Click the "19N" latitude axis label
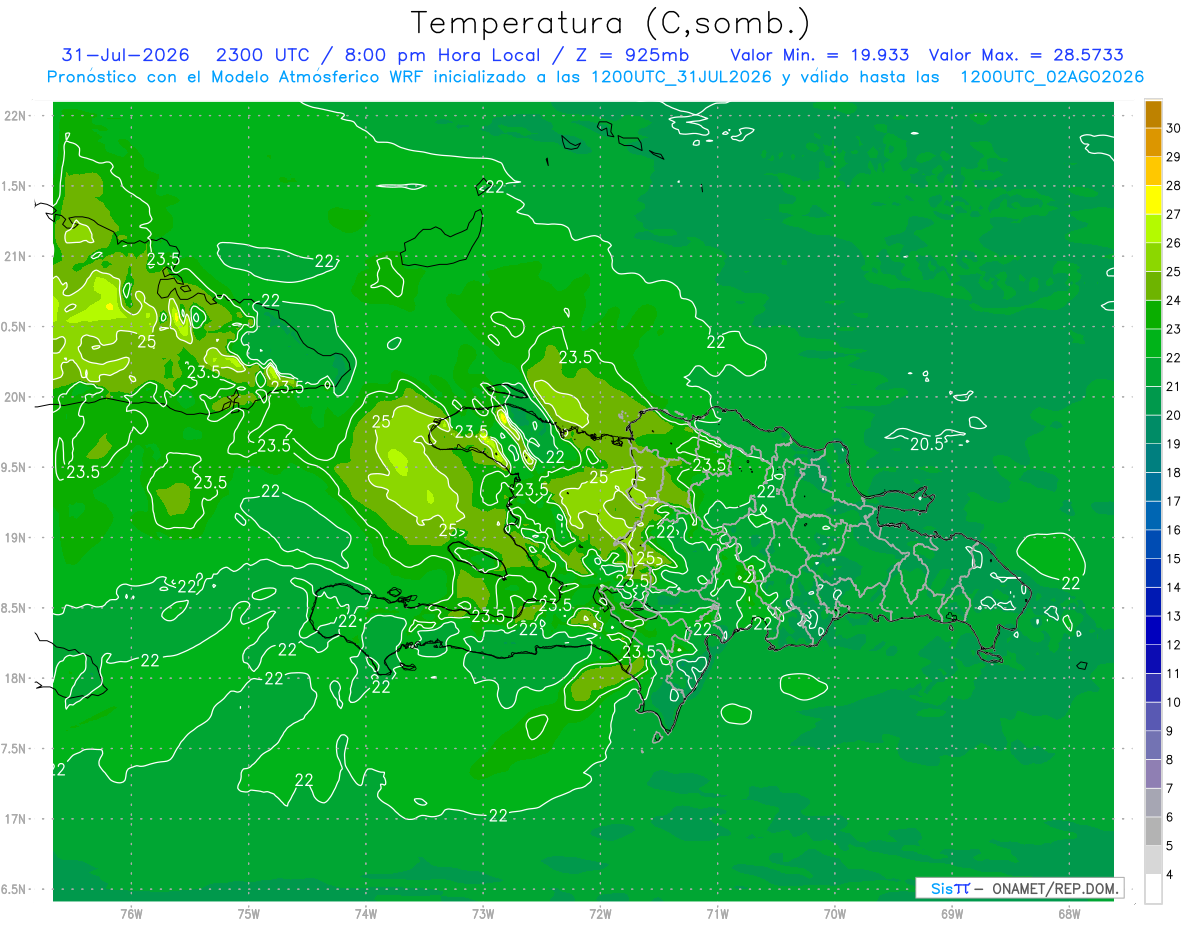The height and width of the screenshot is (927, 1200). click(x=17, y=537)
